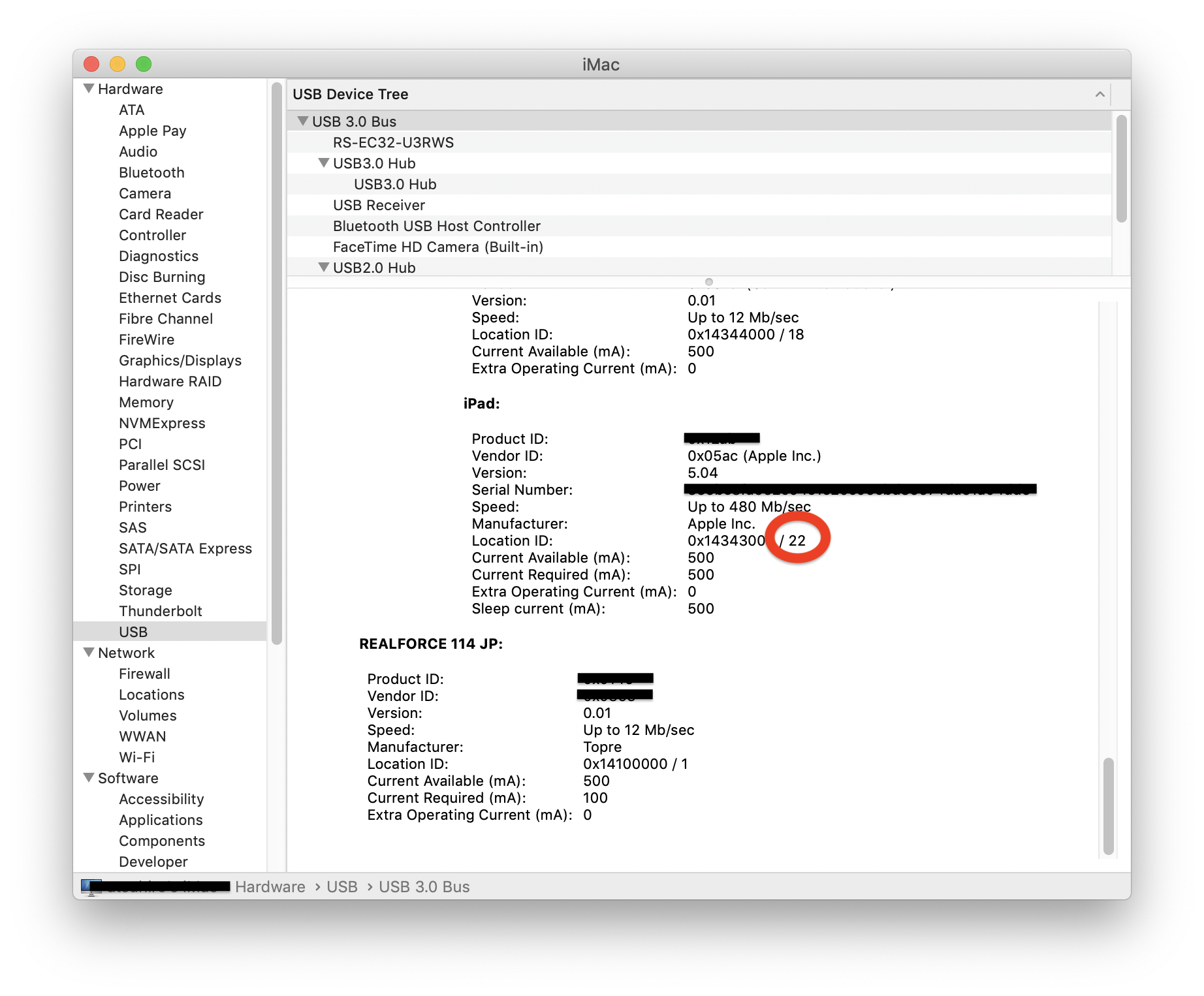1204x996 pixels.
Task: Click the iPad device heading
Action: [482, 403]
